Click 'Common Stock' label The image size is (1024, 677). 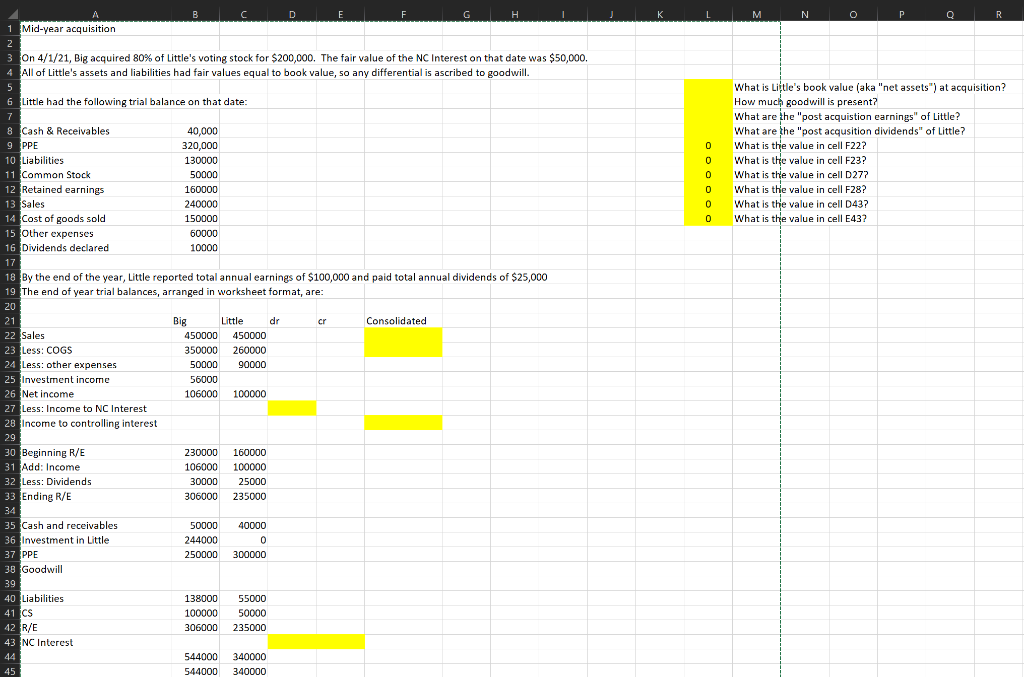click(x=56, y=175)
